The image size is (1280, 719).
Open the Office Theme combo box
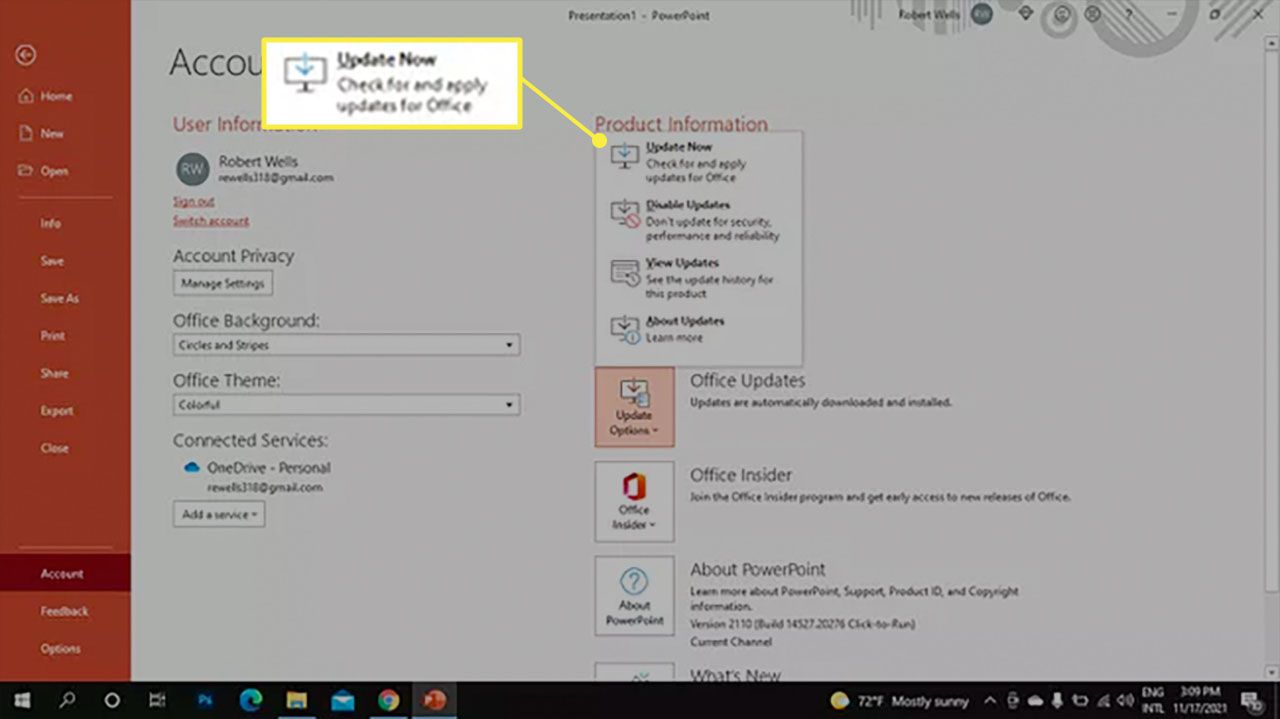pos(345,405)
